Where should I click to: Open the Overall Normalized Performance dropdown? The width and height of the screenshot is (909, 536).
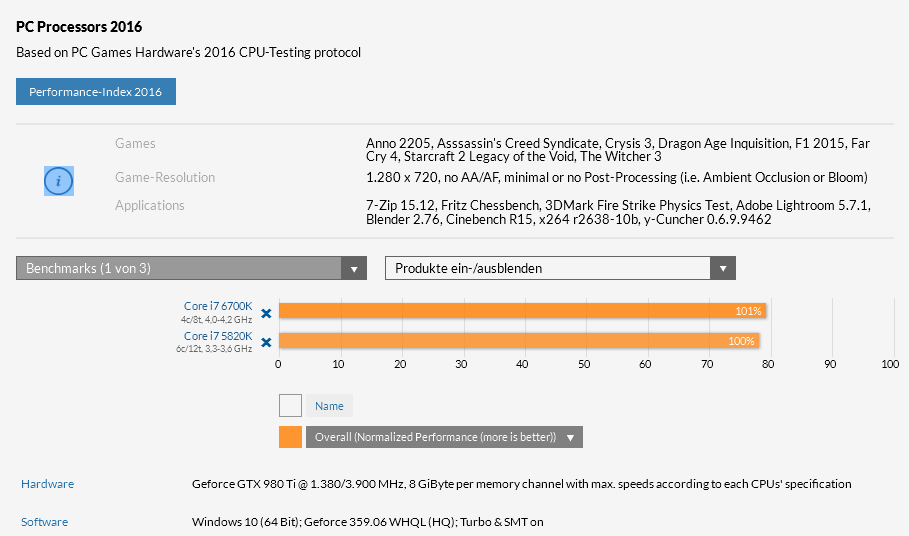(444, 437)
